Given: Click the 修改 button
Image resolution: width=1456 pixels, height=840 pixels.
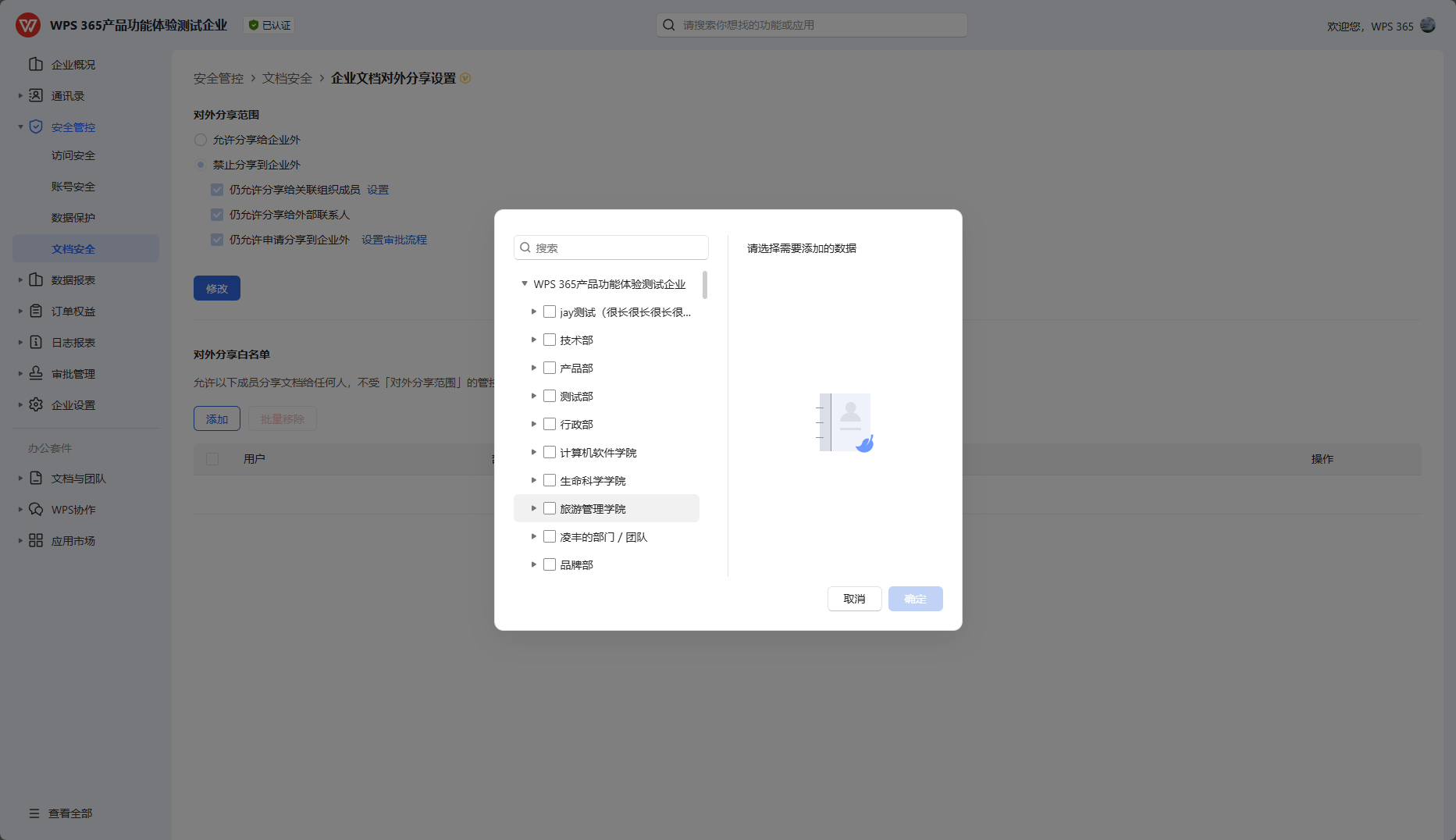Looking at the screenshot, I should 217,288.
